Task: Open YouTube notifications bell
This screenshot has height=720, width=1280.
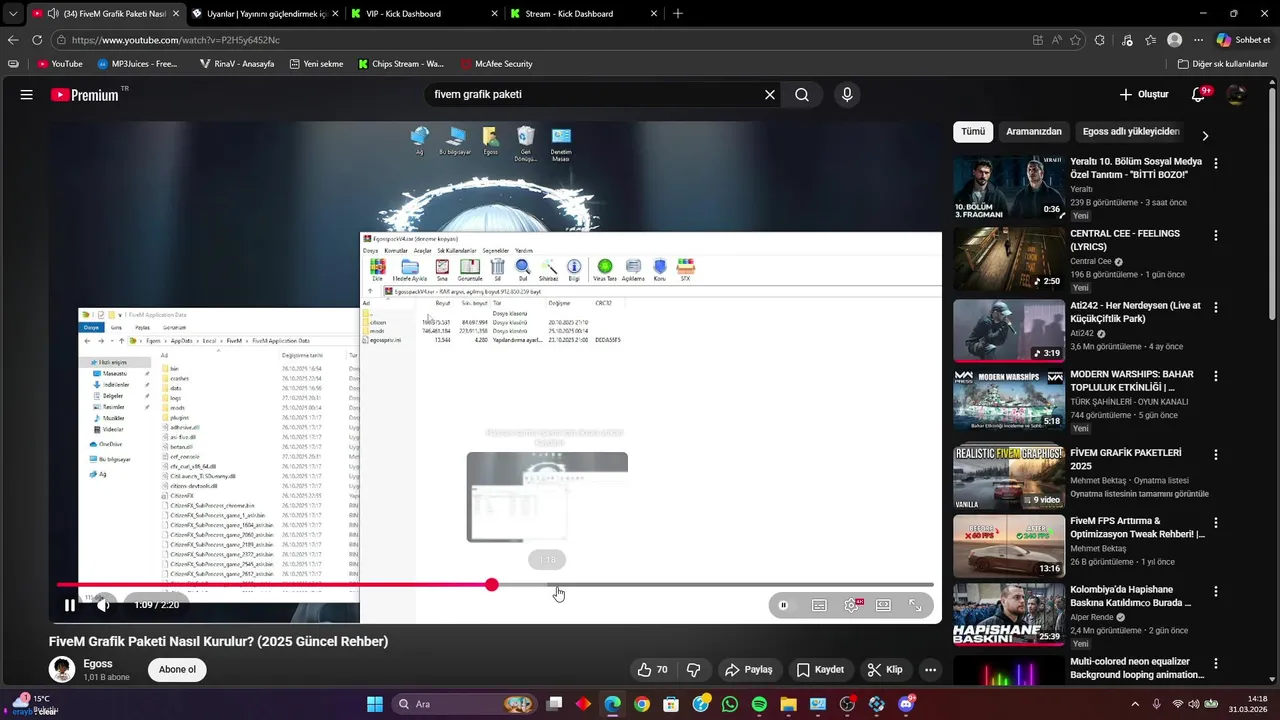Action: coord(1199,95)
